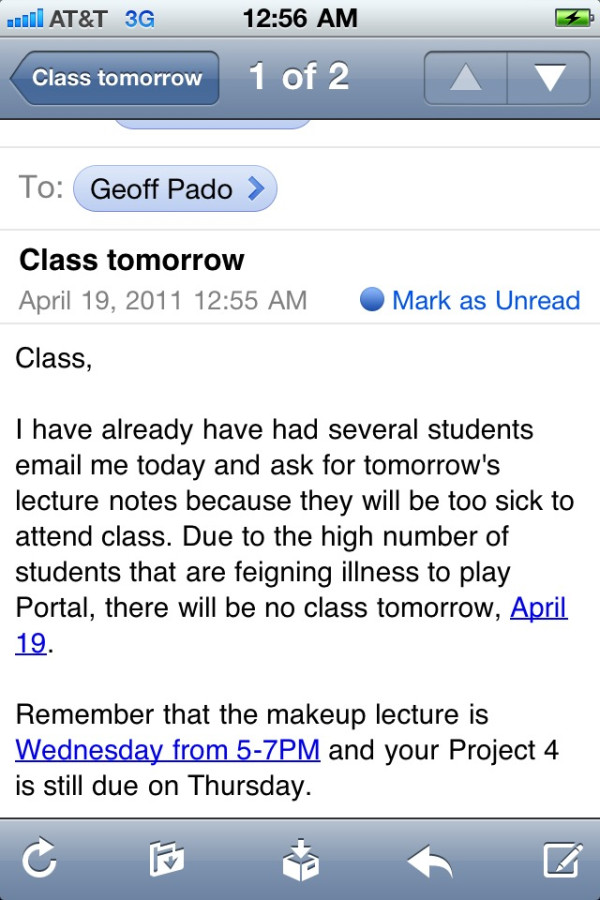The height and width of the screenshot is (900, 600).
Task: Tap the refresh mail icon
Action: (39, 859)
